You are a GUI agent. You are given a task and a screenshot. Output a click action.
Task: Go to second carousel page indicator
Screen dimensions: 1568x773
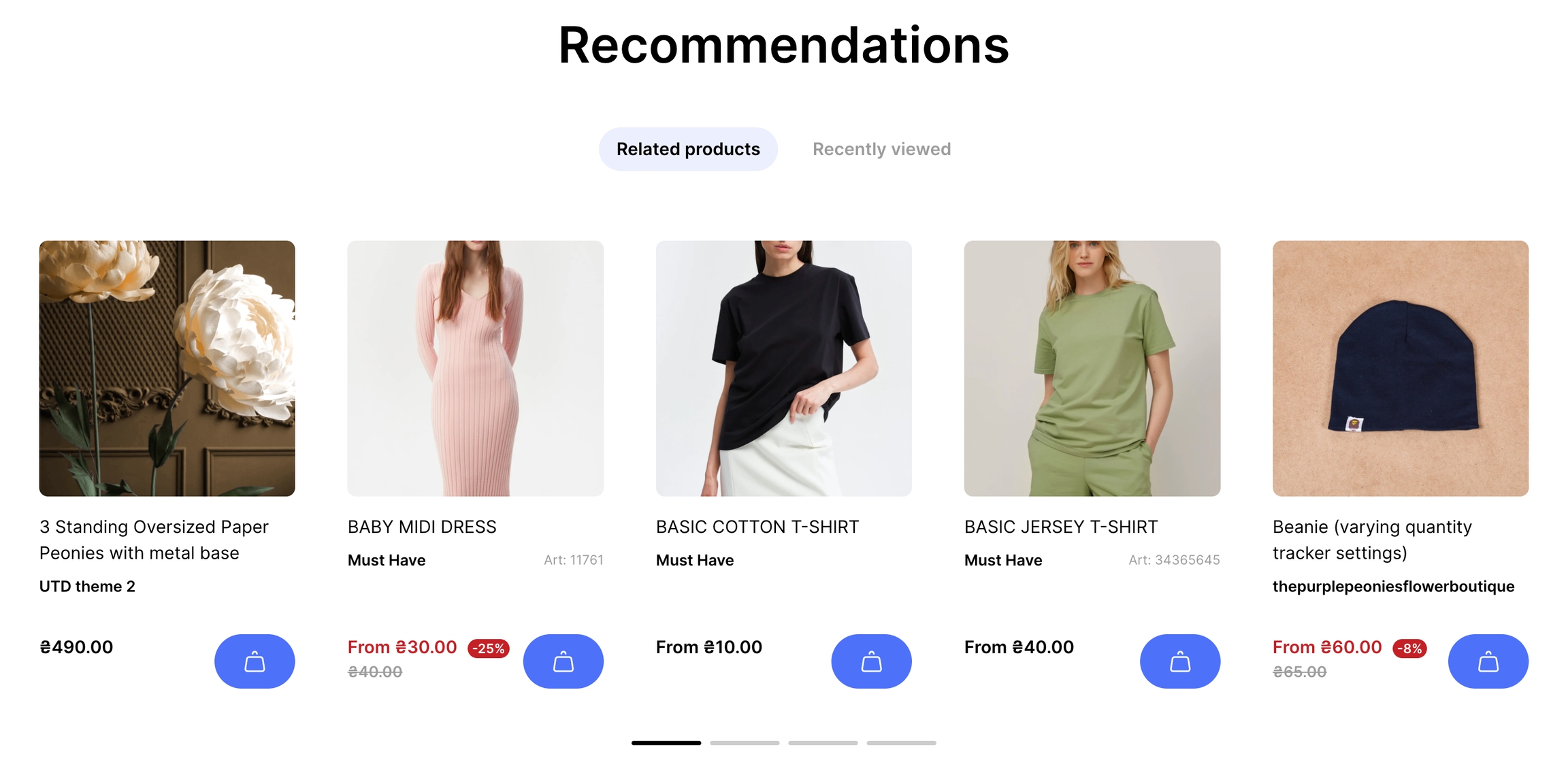coord(745,742)
